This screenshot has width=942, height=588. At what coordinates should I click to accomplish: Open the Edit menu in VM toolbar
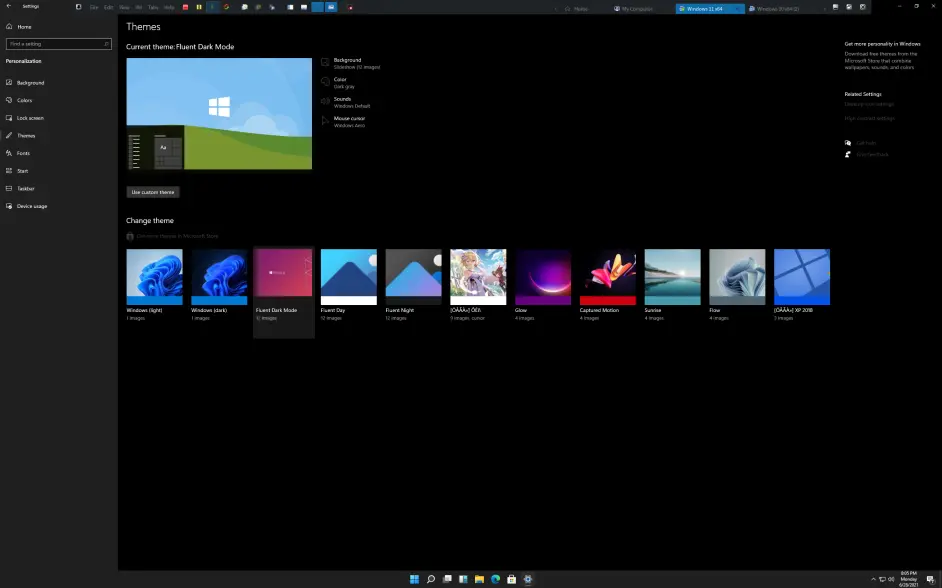coord(108,7)
